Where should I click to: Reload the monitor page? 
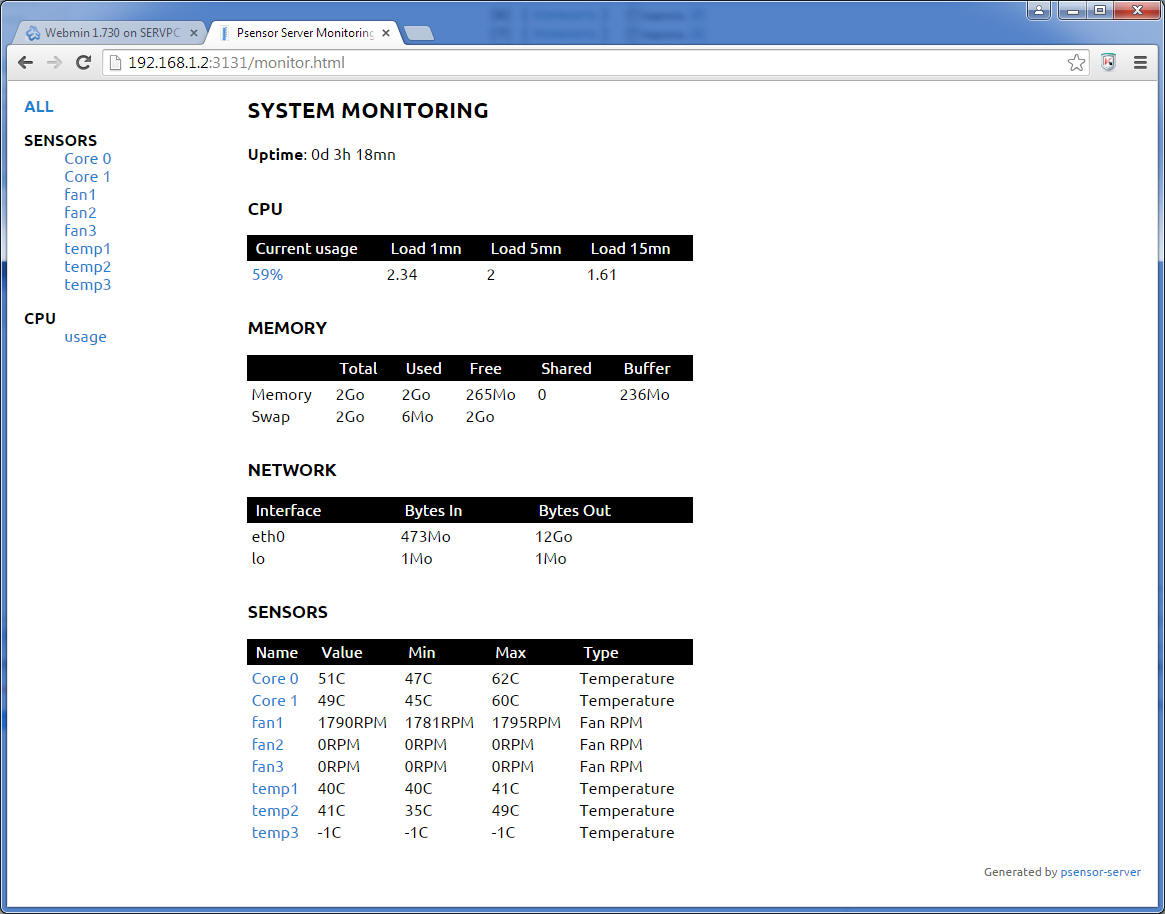(83, 62)
